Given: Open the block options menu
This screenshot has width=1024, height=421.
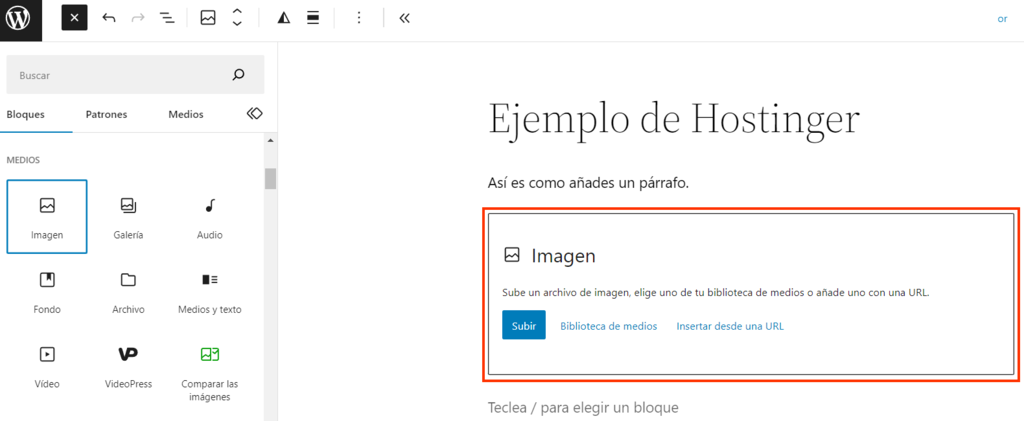Looking at the screenshot, I should [x=359, y=18].
